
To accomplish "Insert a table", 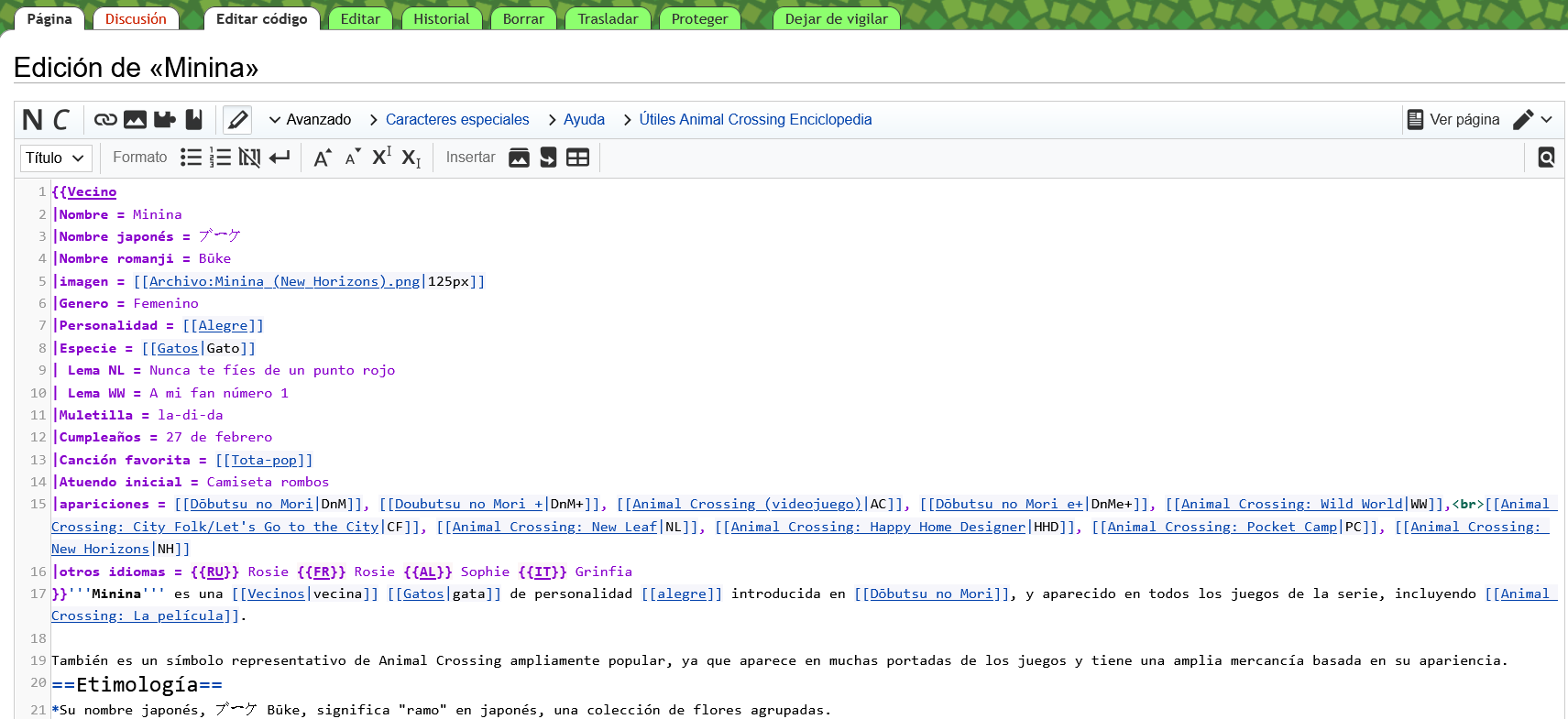I will (577, 158).
